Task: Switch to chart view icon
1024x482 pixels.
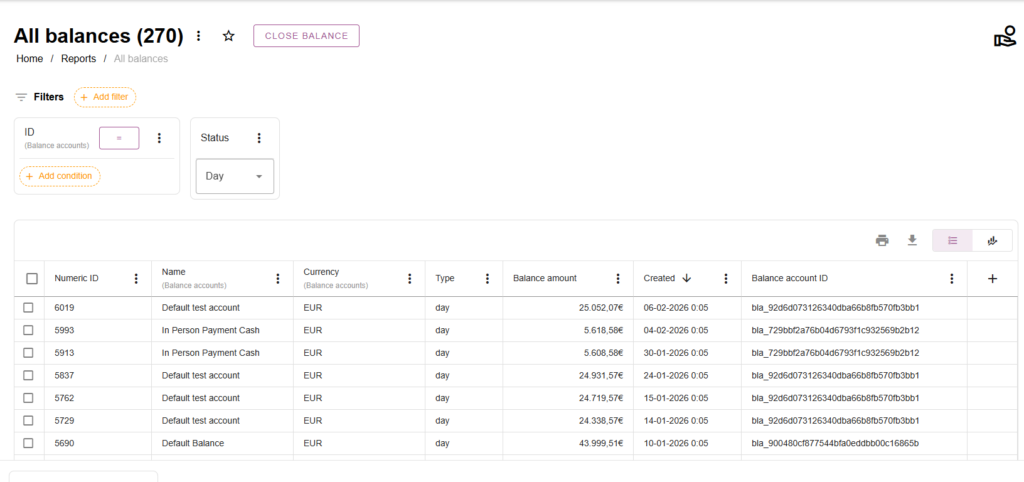Action: click(992, 240)
